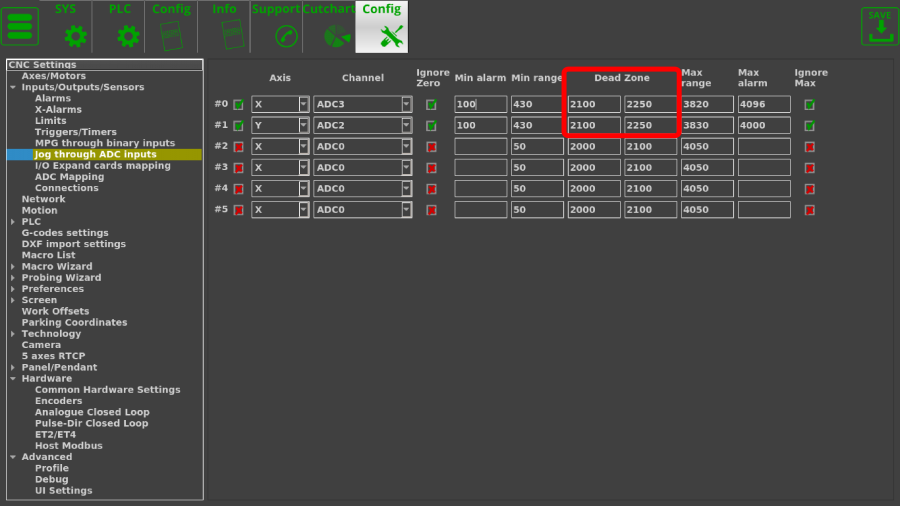Click Max range field of row #0
The width and height of the screenshot is (900, 506).
pyautogui.click(x=706, y=104)
